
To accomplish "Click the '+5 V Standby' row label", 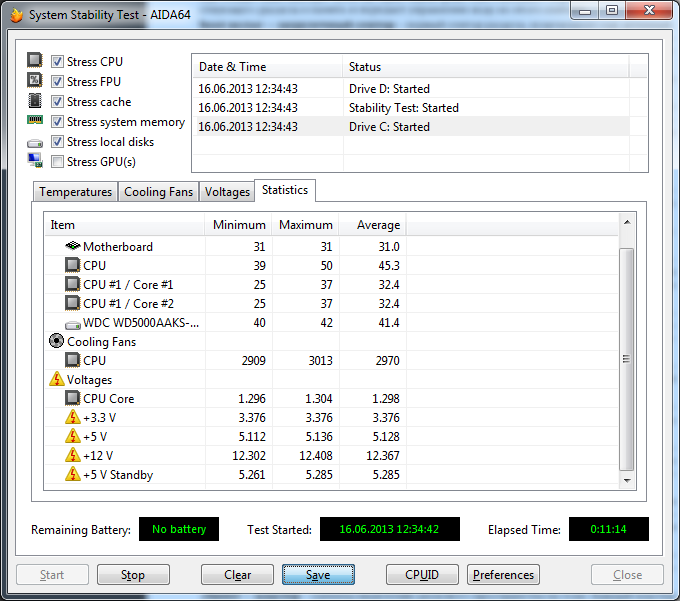I will [x=118, y=475].
